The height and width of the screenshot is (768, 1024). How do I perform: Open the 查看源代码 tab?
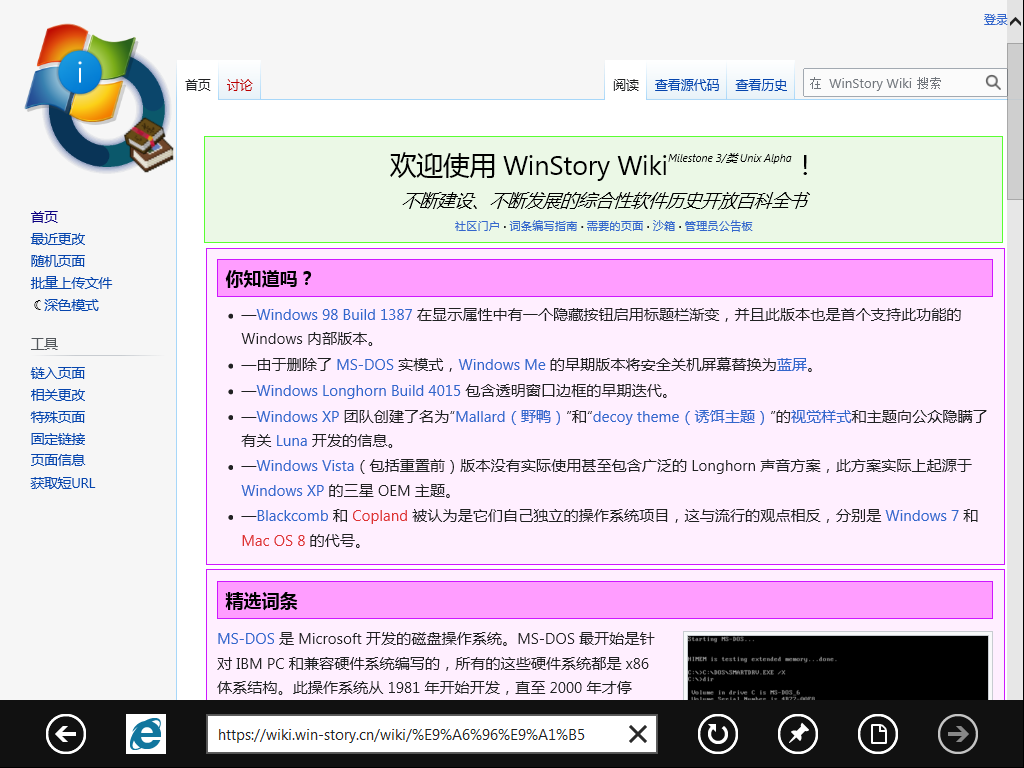click(686, 85)
